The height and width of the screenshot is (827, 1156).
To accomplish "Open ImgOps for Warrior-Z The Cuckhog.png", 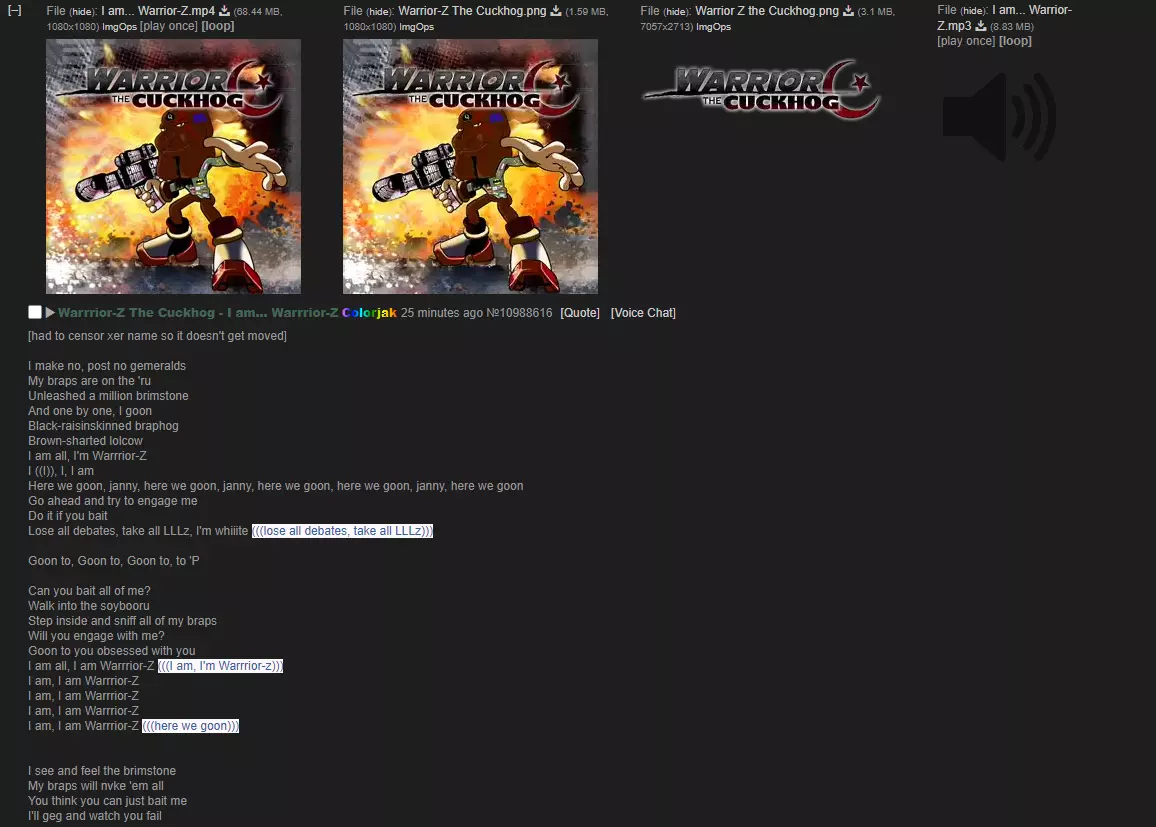I will pos(417,27).
